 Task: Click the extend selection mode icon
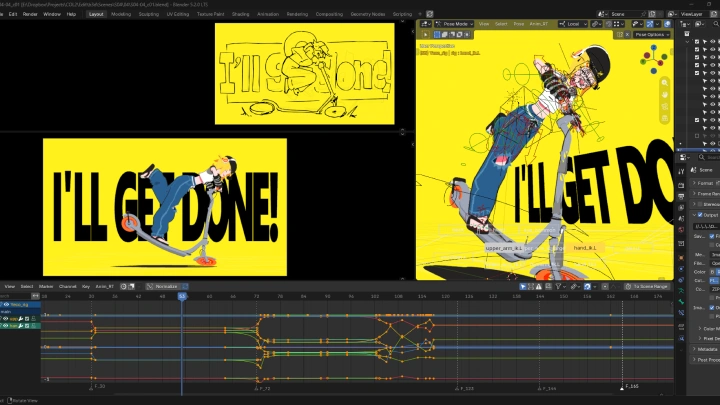pyautogui.click(x=444, y=34)
